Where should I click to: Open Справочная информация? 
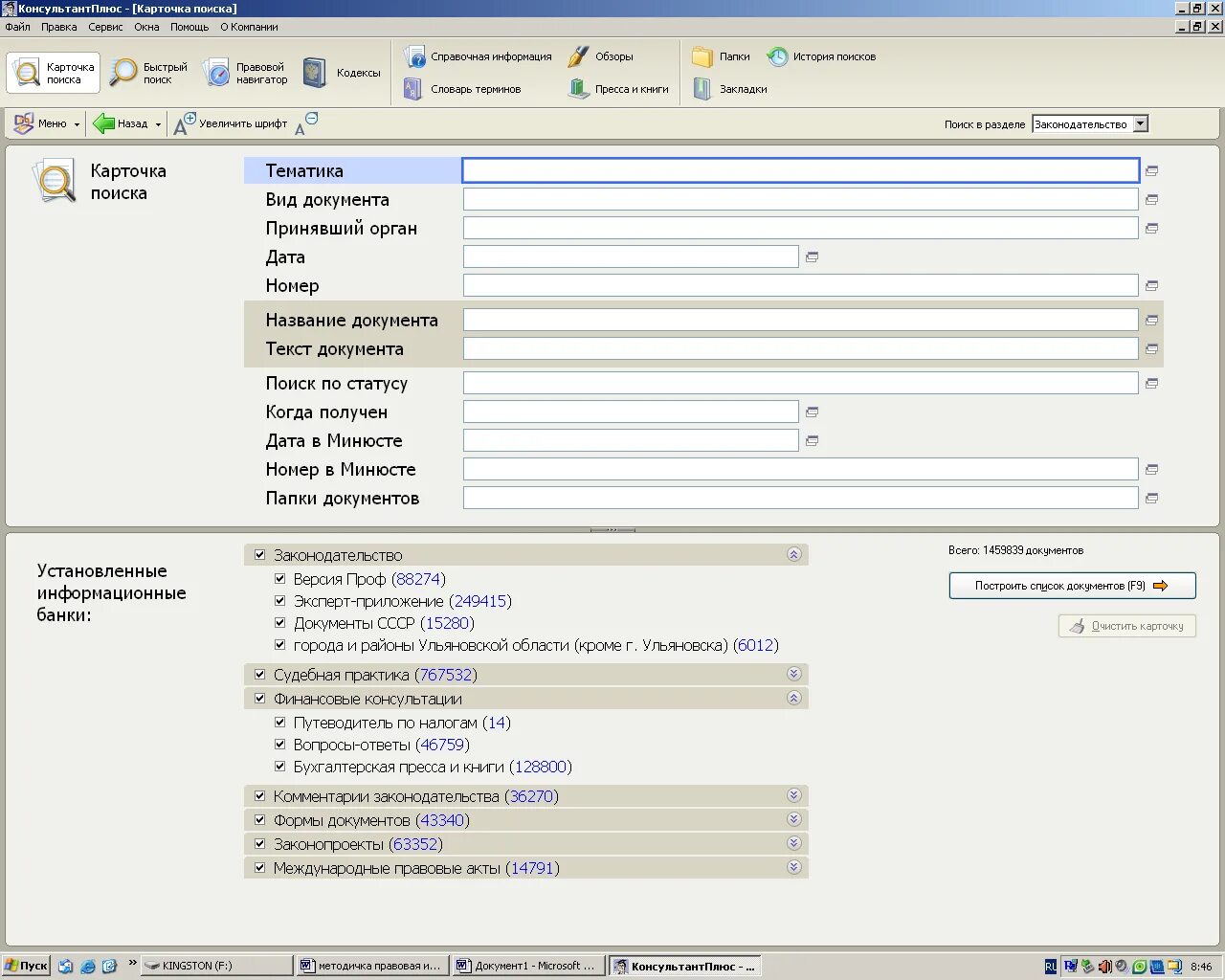pyautogui.click(x=478, y=56)
